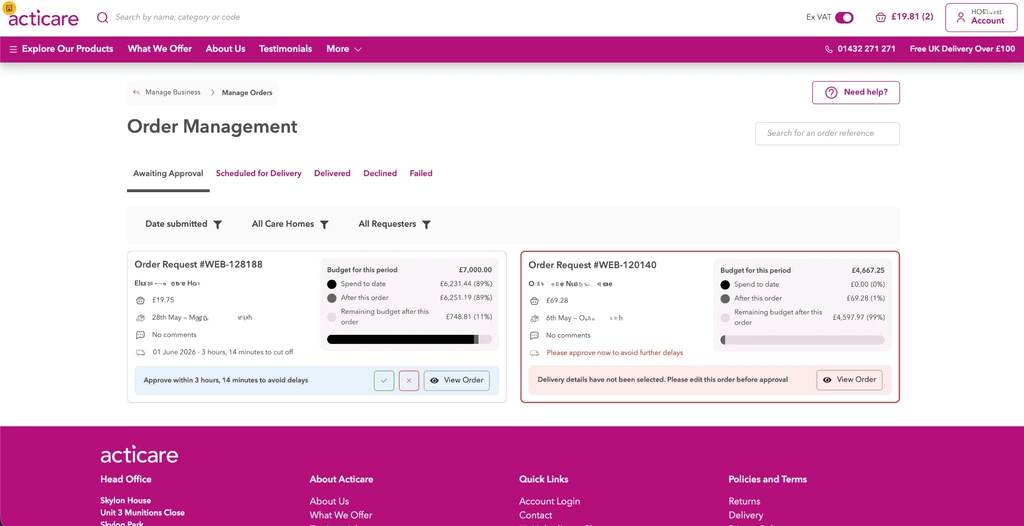This screenshot has width=1024, height=526.
Task: Open the All Care Homes filter
Action: [x=290, y=224]
